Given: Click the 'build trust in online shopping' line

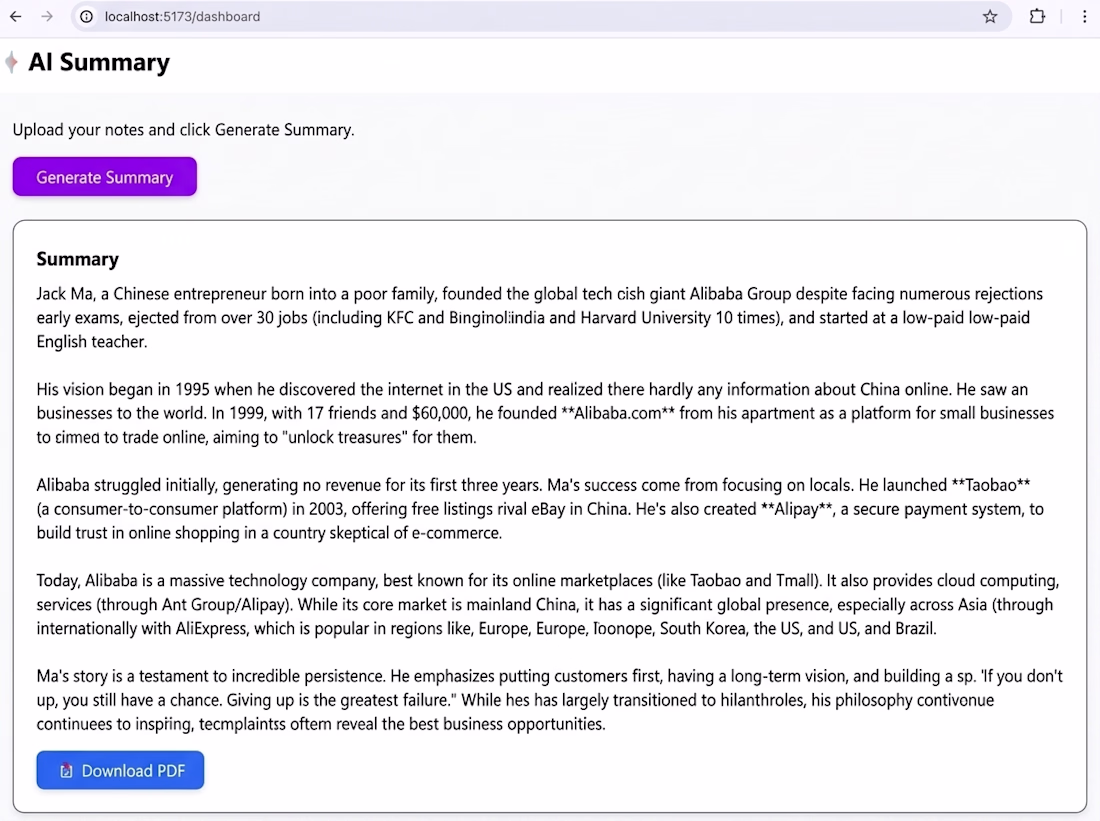Looking at the screenshot, I should point(269,533).
